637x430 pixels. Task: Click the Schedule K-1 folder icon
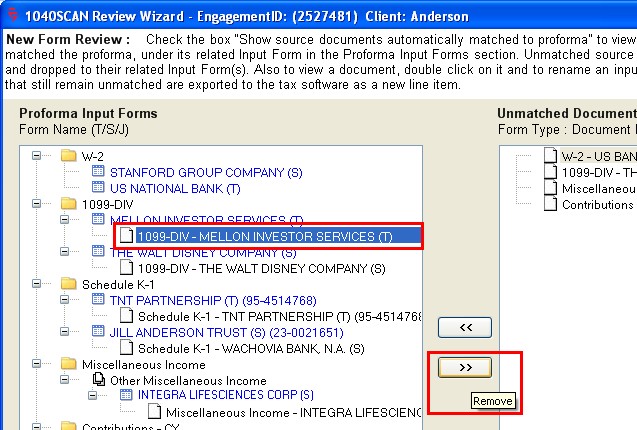pos(69,283)
